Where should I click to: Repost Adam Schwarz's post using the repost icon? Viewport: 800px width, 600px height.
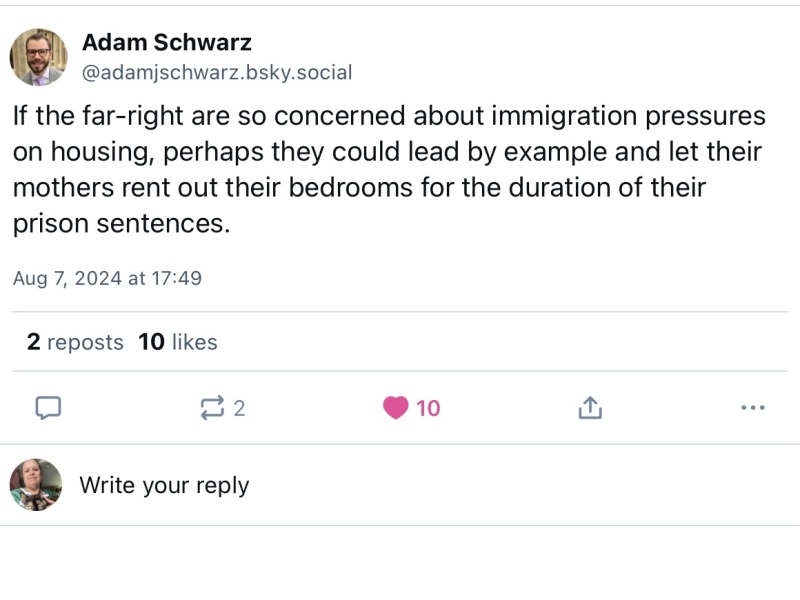[210, 408]
